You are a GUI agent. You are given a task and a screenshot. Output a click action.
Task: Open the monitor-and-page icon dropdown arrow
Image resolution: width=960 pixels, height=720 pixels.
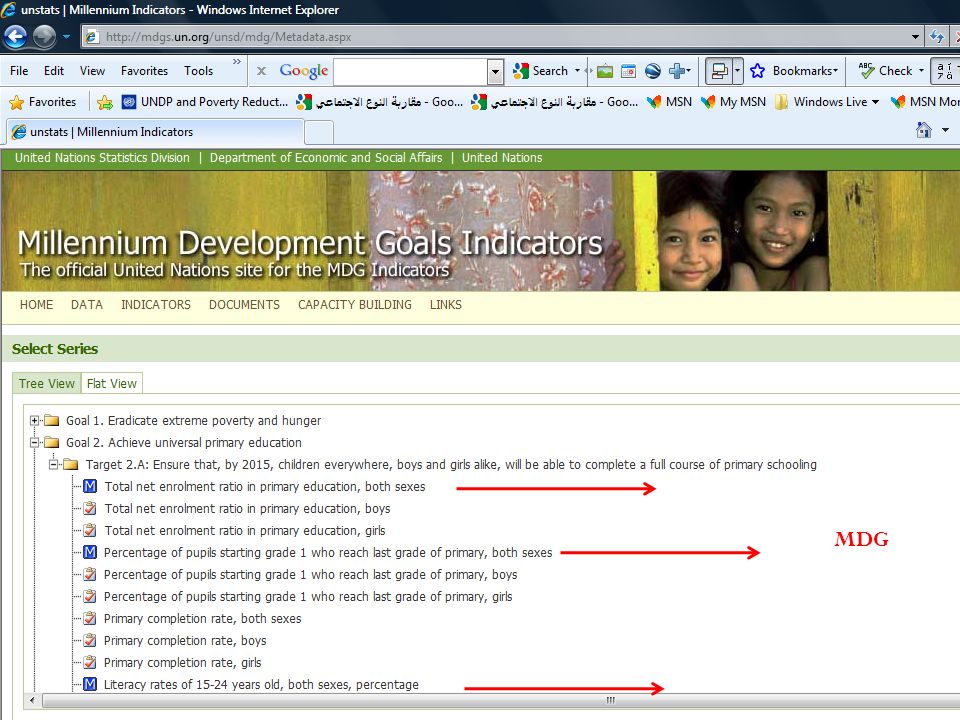[x=737, y=71]
